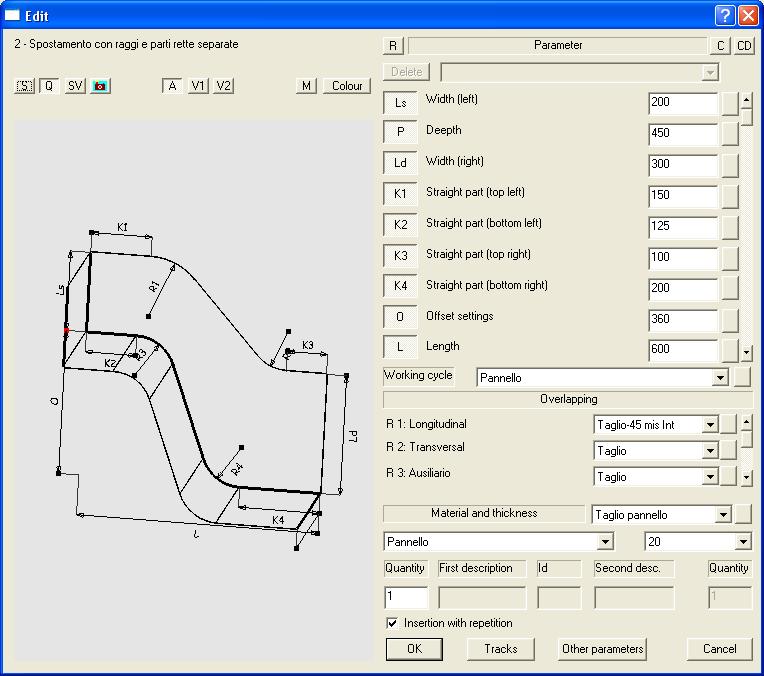Switch to the V1 view
The image size is (764, 676).
198,86
